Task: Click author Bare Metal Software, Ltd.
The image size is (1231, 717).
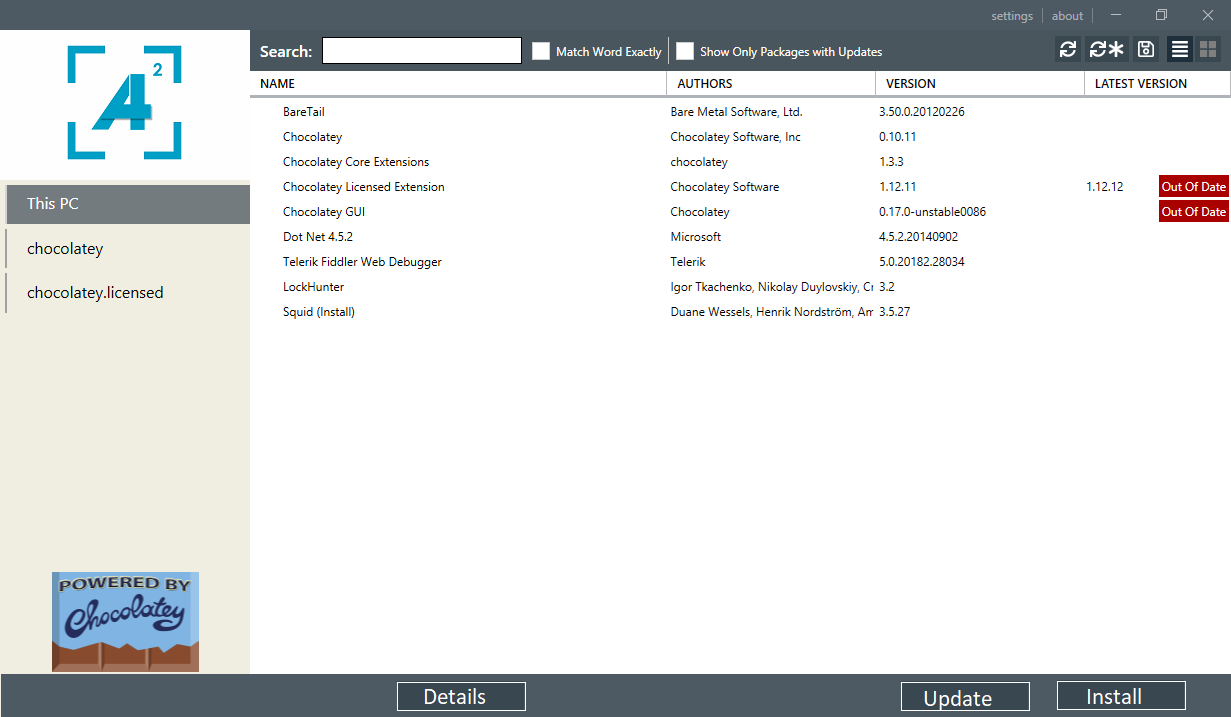Action: pos(736,112)
